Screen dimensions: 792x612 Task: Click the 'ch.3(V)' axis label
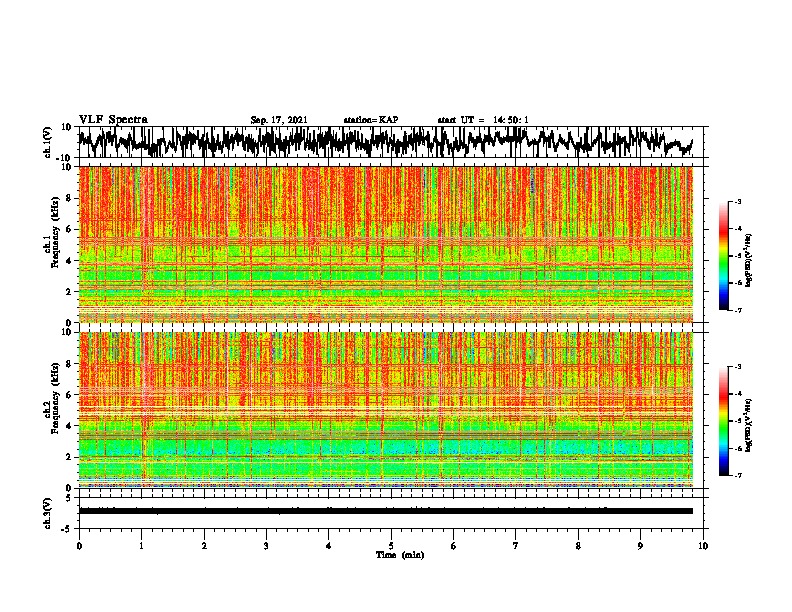48,513
